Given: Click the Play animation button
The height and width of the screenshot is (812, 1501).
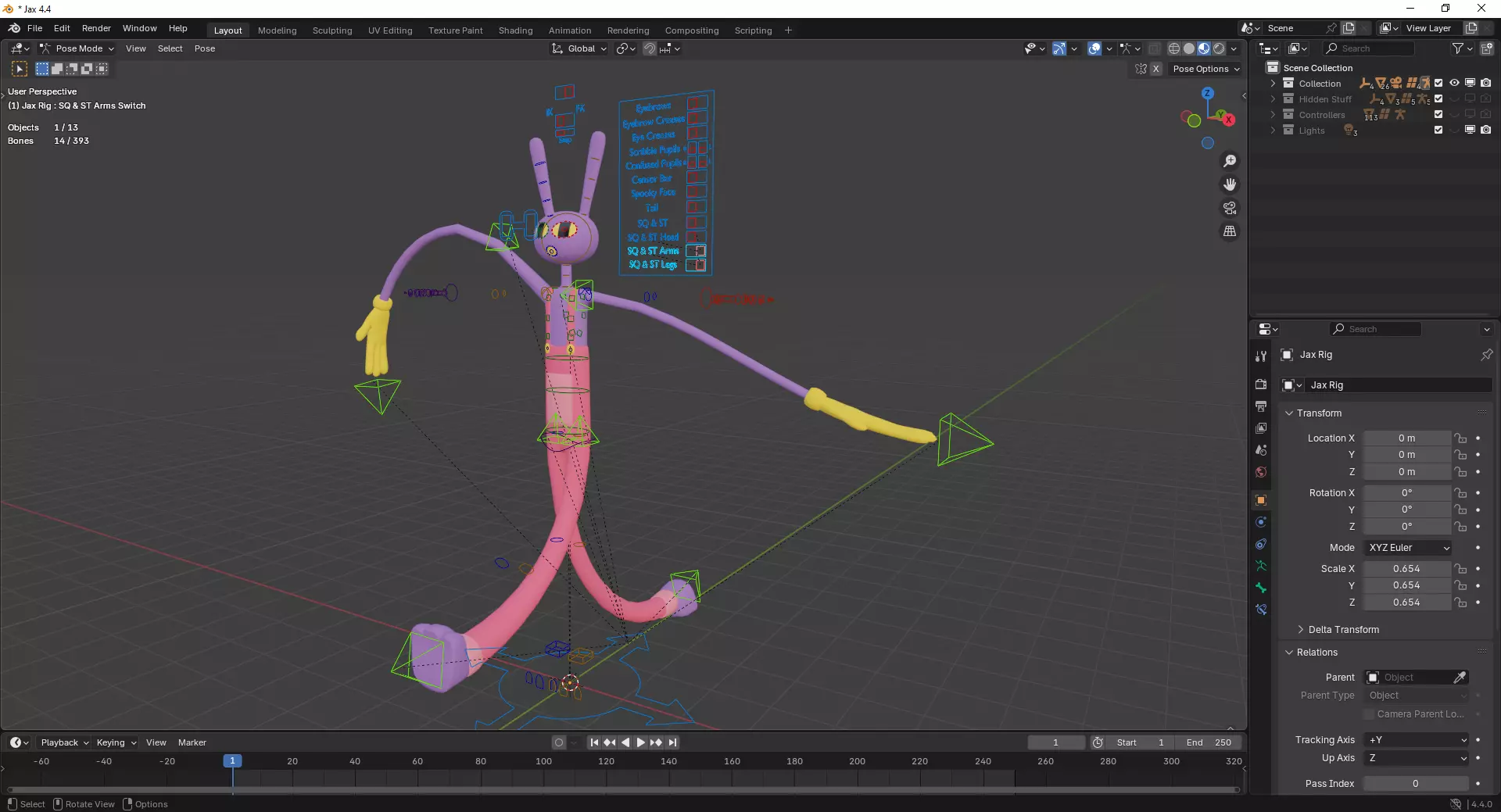Looking at the screenshot, I should (641, 742).
